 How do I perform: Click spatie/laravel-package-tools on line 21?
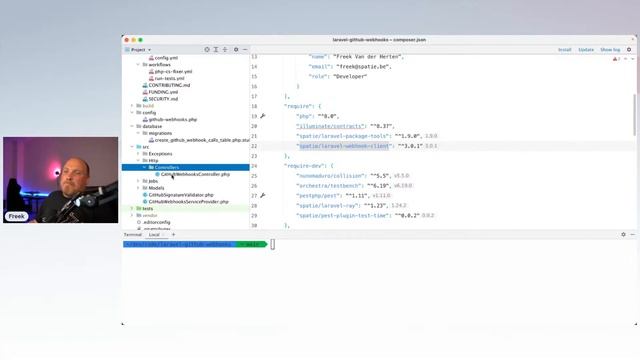(x=342, y=136)
